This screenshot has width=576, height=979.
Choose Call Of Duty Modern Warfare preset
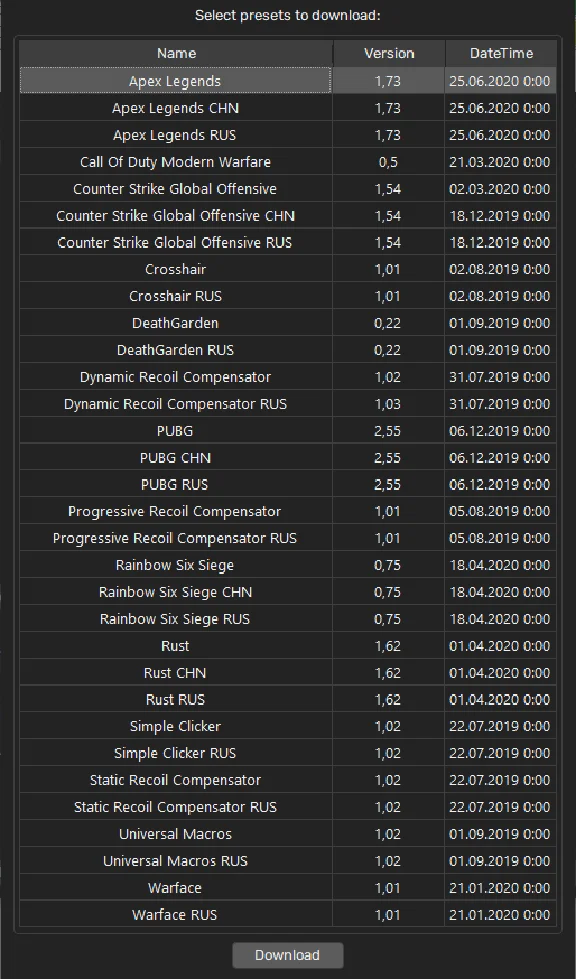pos(288,162)
